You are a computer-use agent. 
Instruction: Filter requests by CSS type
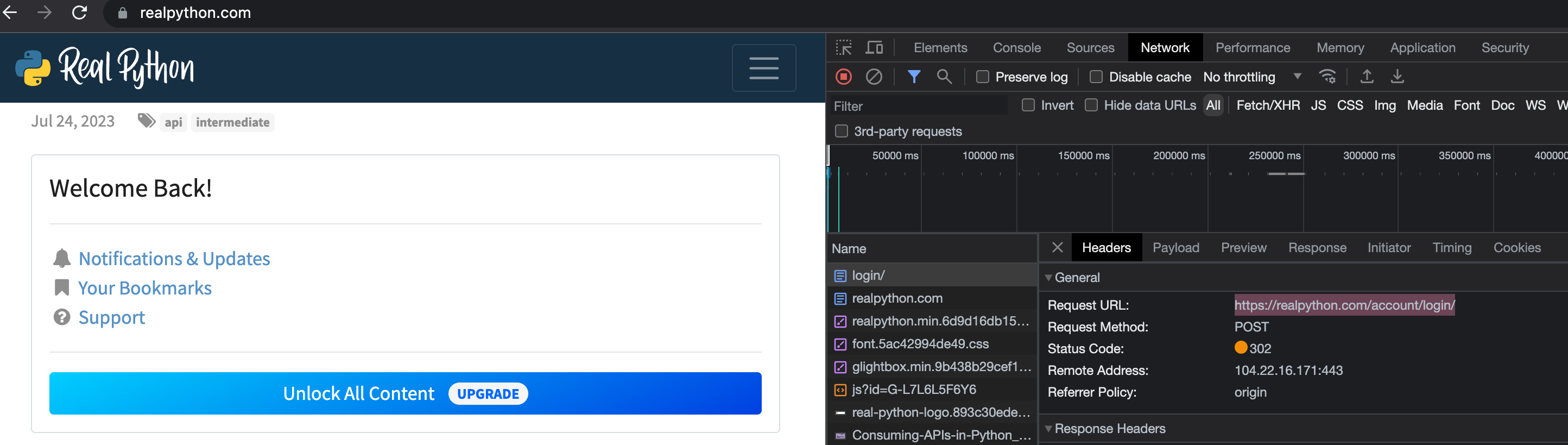[x=1350, y=105]
